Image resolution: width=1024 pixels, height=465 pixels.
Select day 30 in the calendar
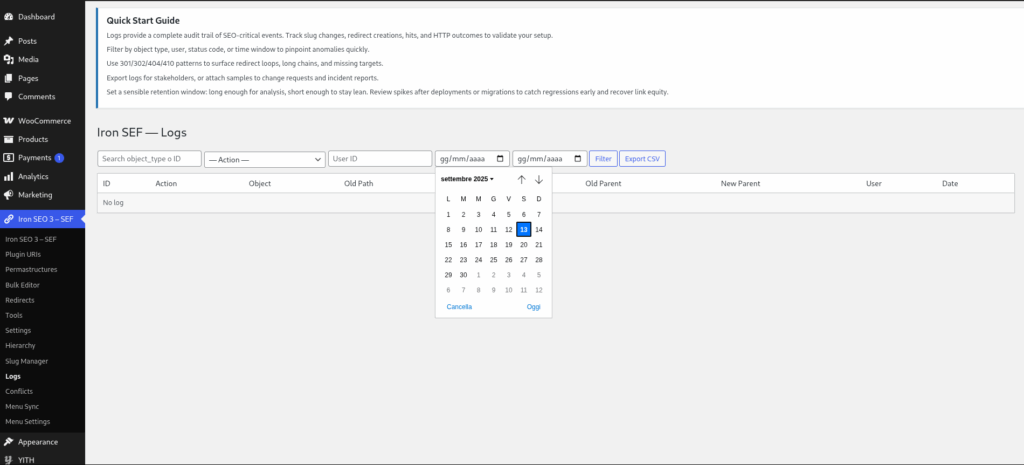(x=463, y=275)
